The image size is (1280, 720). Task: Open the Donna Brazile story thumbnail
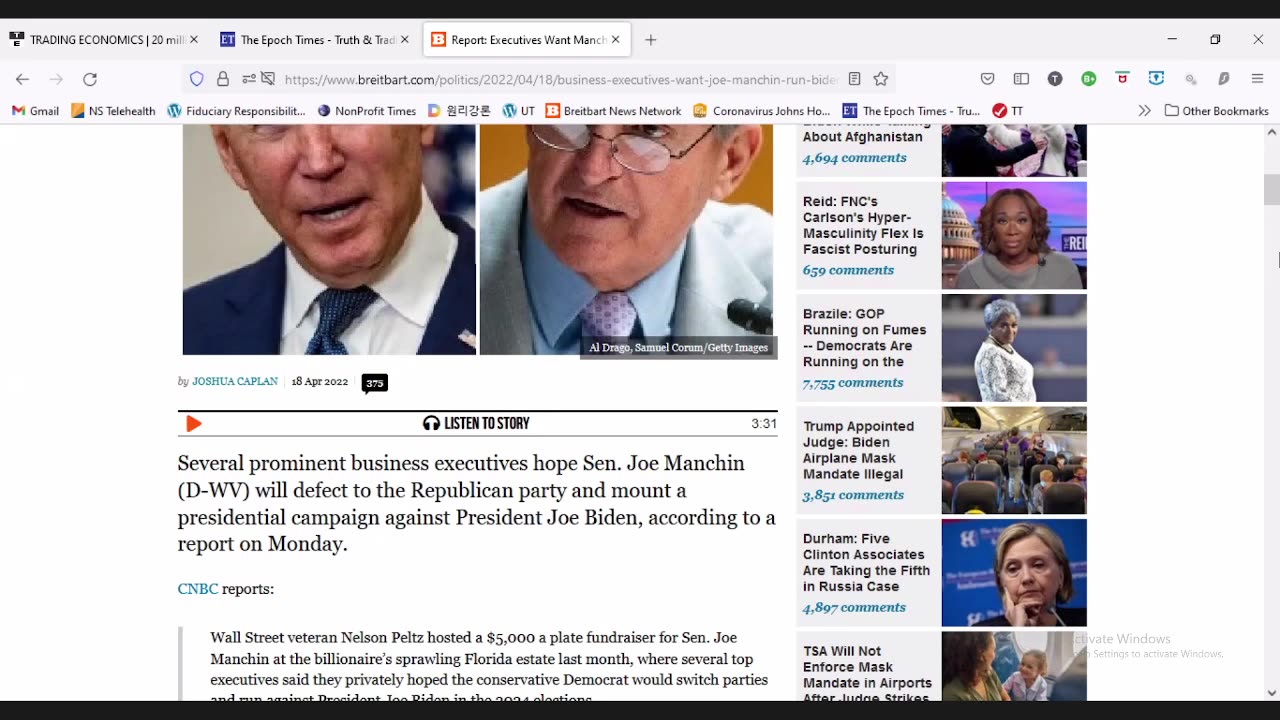pos(1014,348)
